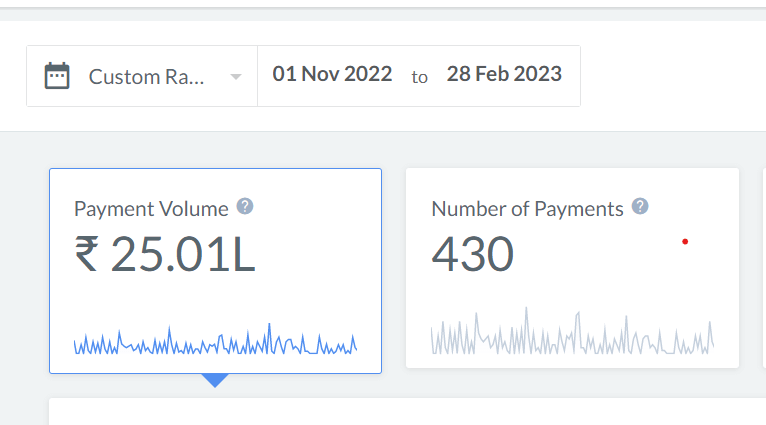Screen dimensions: 766x425
Task: Click the small red dot indicator
Action: click(x=685, y=241)
